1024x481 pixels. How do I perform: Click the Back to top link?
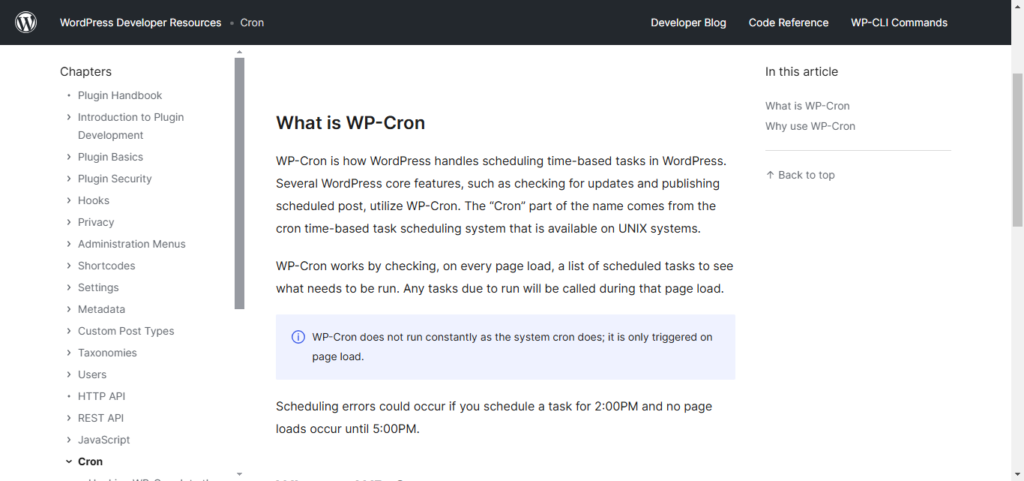coord(800,175)
